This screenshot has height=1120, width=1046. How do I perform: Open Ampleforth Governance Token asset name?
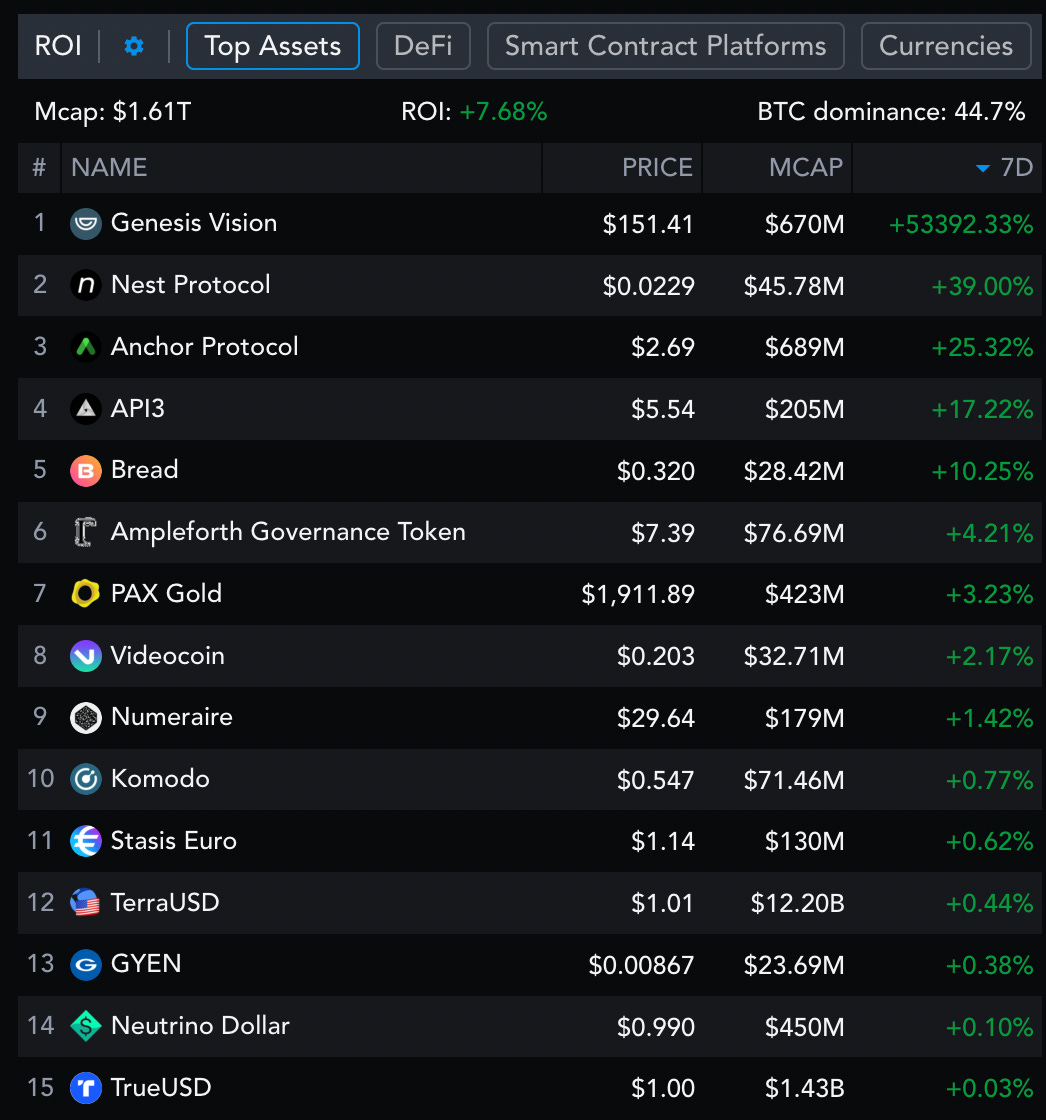pyautogui.click(x=288, y=532)
